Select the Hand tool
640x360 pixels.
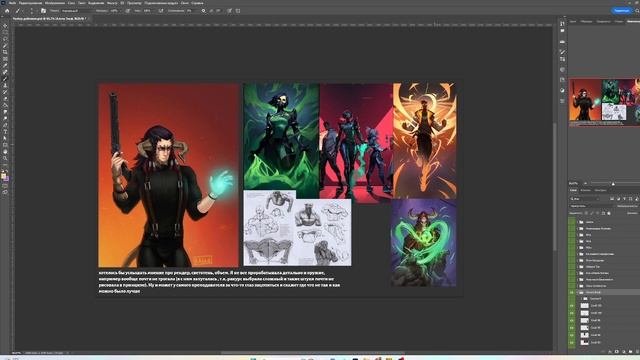(x=5, y=152)
